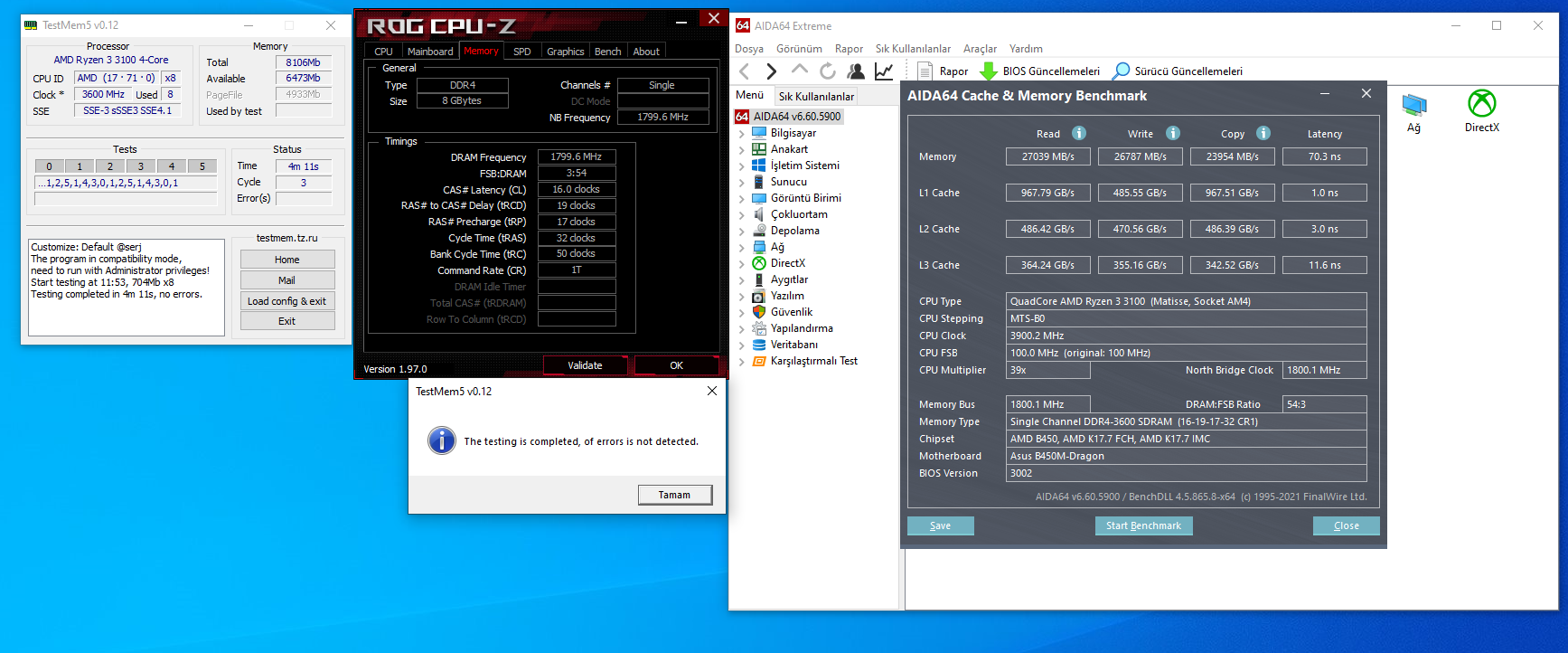Switch to the Mainboard tab in CPU-Z
The image size is (1568, 653).
coord(430,52)
